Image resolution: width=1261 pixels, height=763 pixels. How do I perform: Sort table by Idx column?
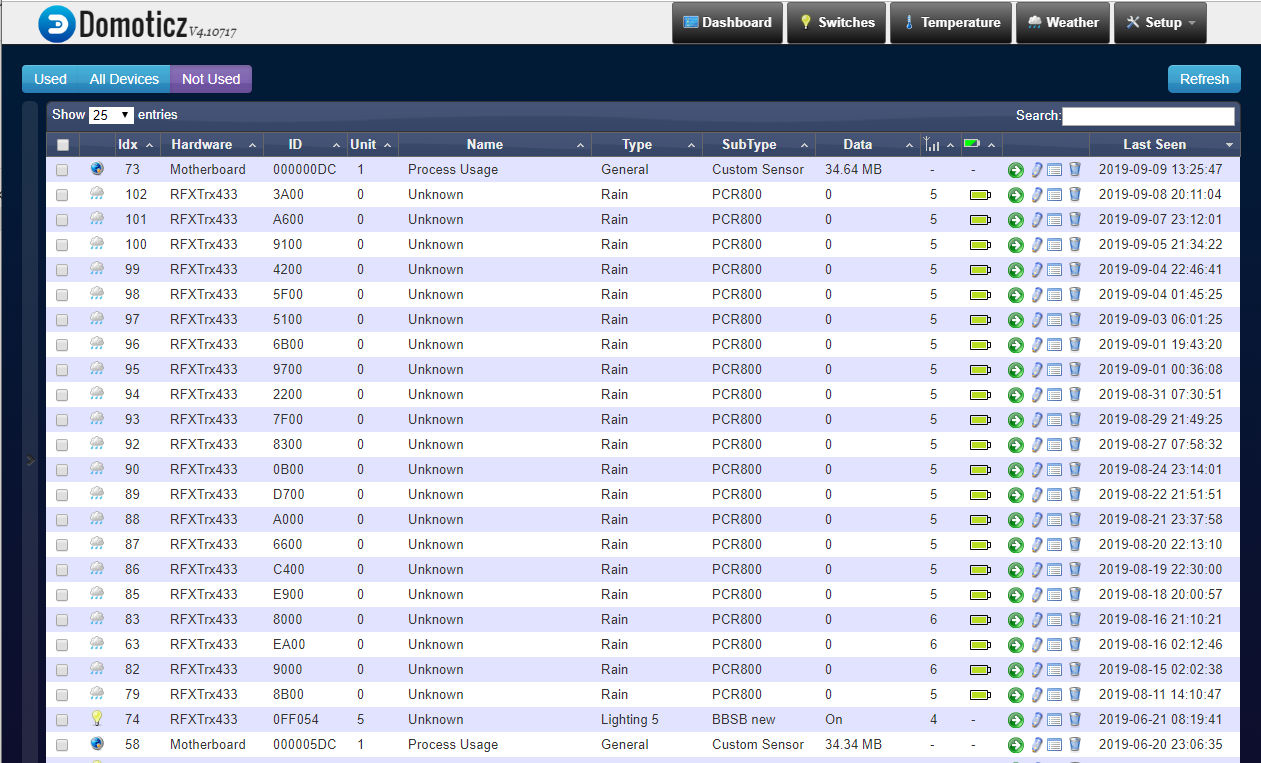(x=135, y=145)
